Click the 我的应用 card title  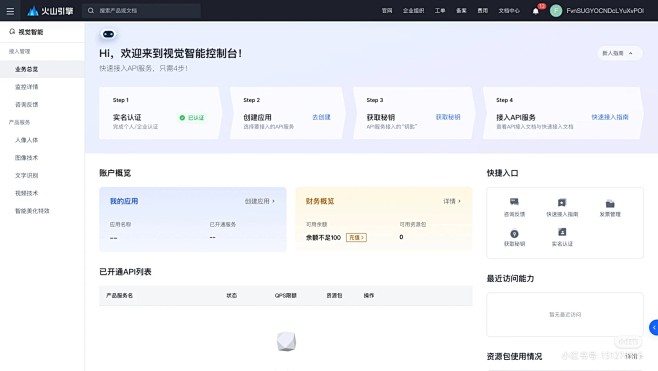pos(124,201)
